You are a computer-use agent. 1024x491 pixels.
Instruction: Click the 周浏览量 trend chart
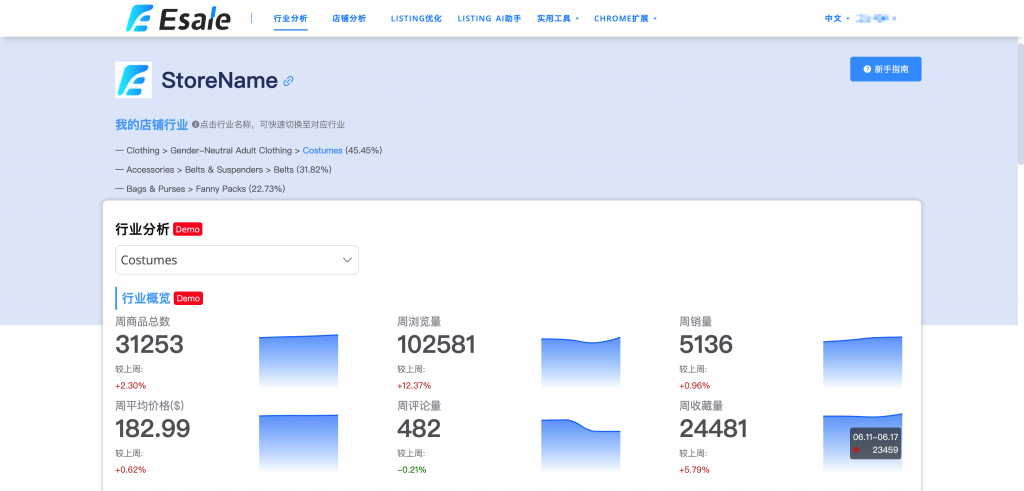point(580,360)
